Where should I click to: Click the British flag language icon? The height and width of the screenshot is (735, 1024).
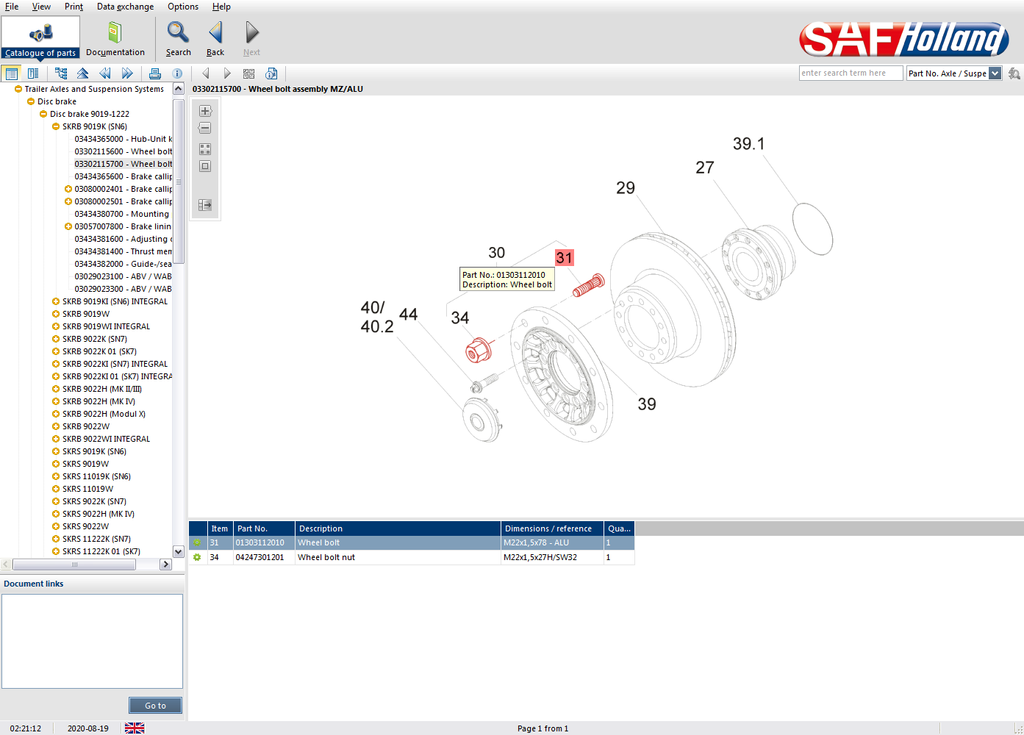[134, 728]
